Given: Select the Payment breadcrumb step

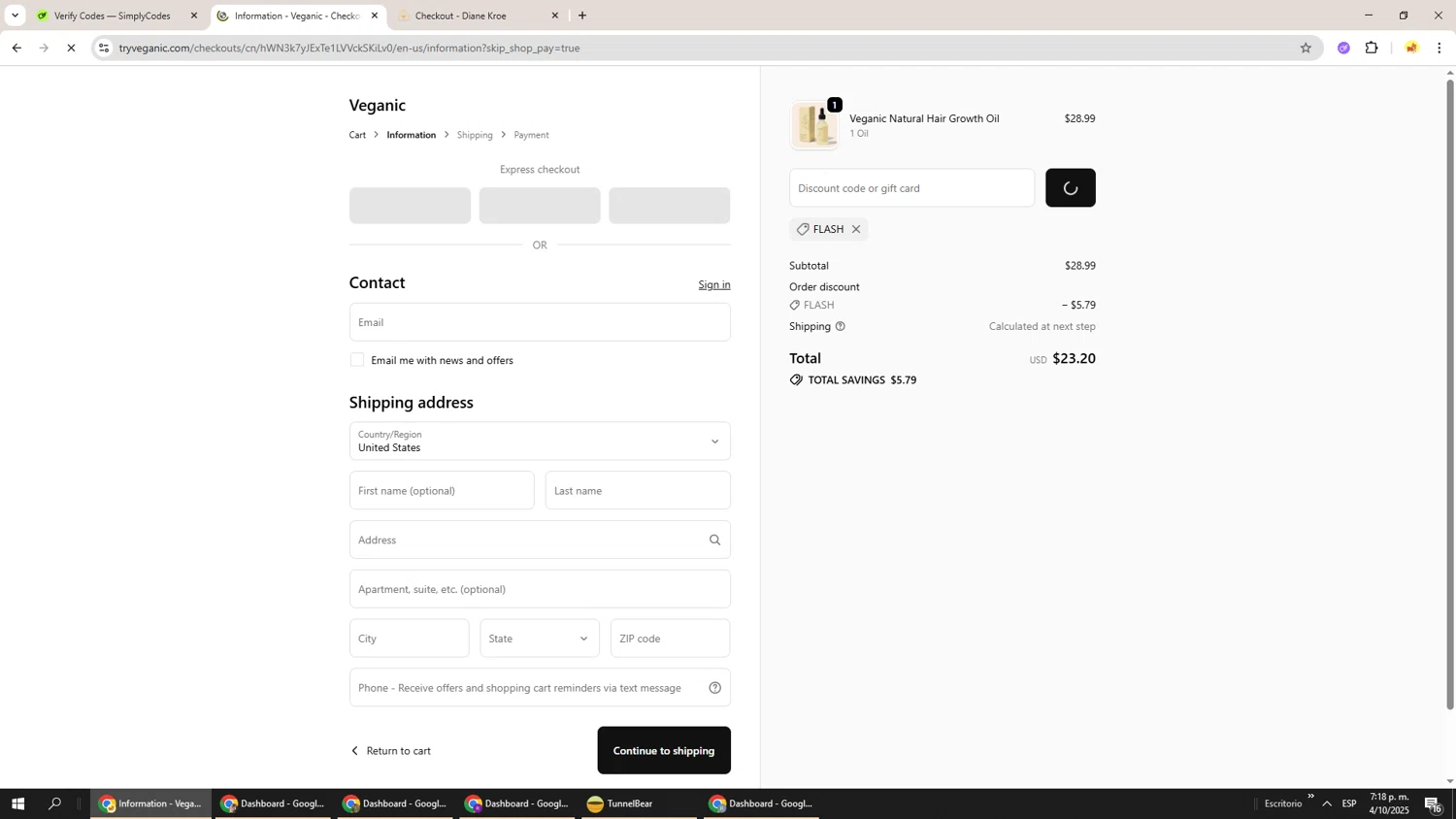Looking at the screenshot, I should coord(531,135).
